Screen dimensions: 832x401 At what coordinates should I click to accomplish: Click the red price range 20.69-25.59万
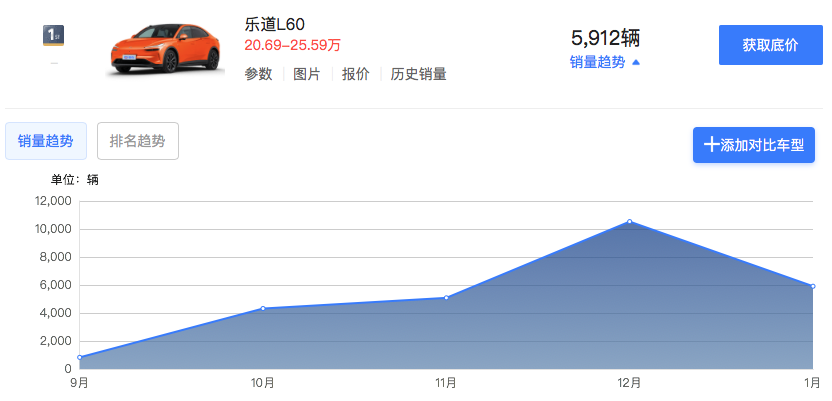(x=292, y=45)
